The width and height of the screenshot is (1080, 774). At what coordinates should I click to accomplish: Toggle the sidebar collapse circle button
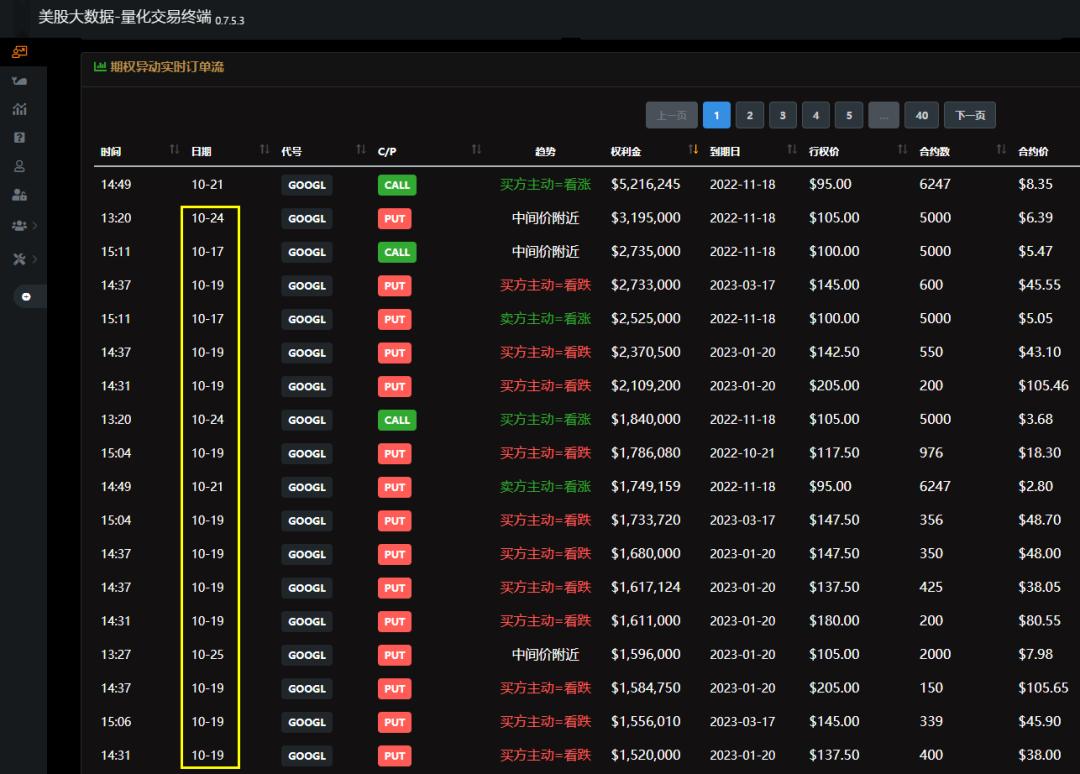[x=26, y=297]
